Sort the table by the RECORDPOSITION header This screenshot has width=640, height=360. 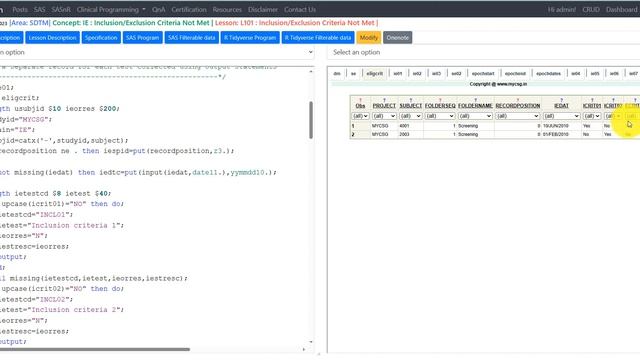[x=518, y=106]
